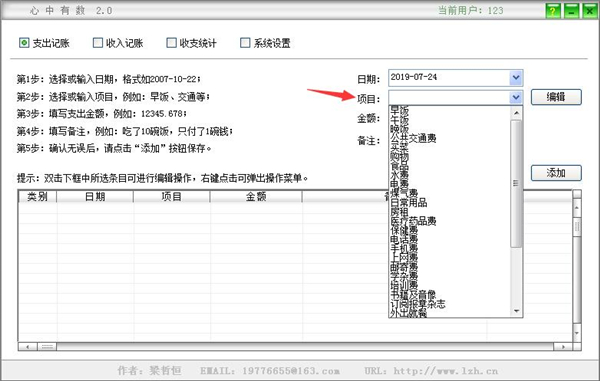Screen dimensions: 600x381
Task: Click the 金额 column header
Action: tap(256, 197)
